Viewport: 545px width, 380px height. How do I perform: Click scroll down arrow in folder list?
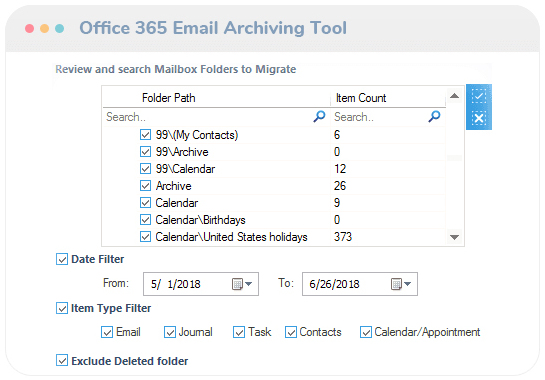pos(454,237)
